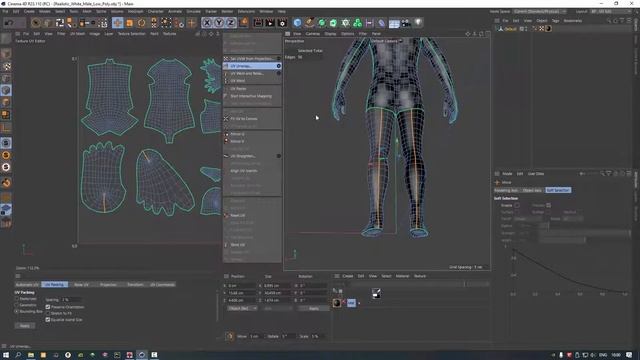This screenshot has width=640, height=360.
Task: Open the File menu in main menu bar
Action: [x=5, y=11]
